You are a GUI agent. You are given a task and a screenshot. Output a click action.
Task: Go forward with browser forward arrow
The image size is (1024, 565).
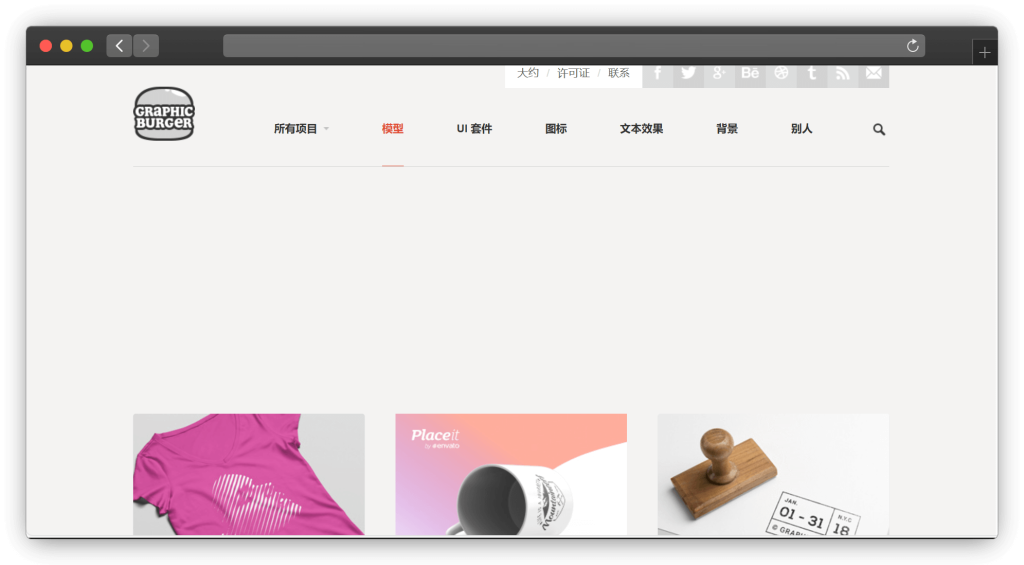click(146, 46)
